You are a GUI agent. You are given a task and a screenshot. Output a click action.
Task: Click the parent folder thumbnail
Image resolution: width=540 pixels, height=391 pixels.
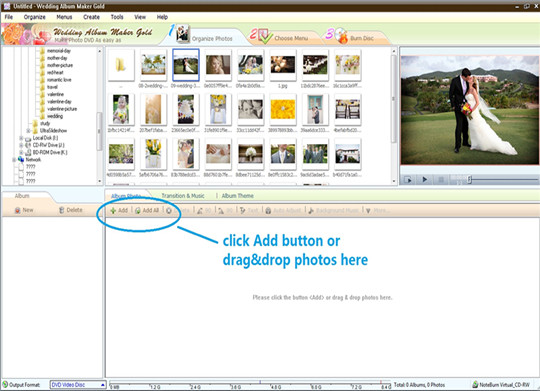pyautogui.click(x=121, y=65)
